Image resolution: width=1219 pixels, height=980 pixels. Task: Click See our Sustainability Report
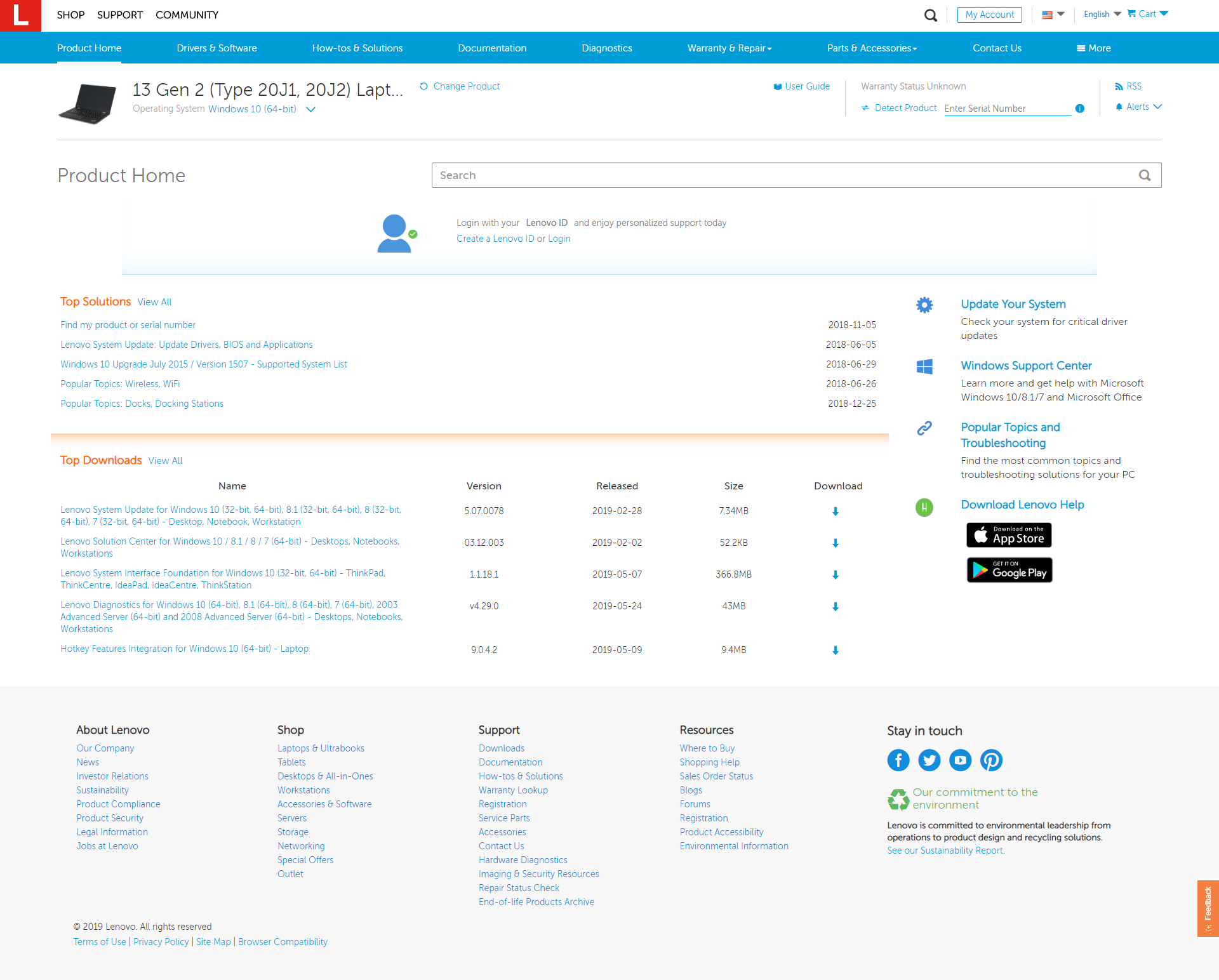point(946,851)
